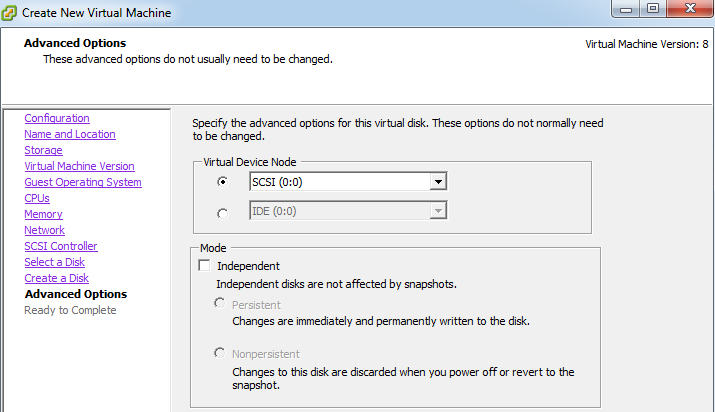Open the Name and Location step
Image resolution: width=715 pixels, height=412 pixels.
pos(70,134)
